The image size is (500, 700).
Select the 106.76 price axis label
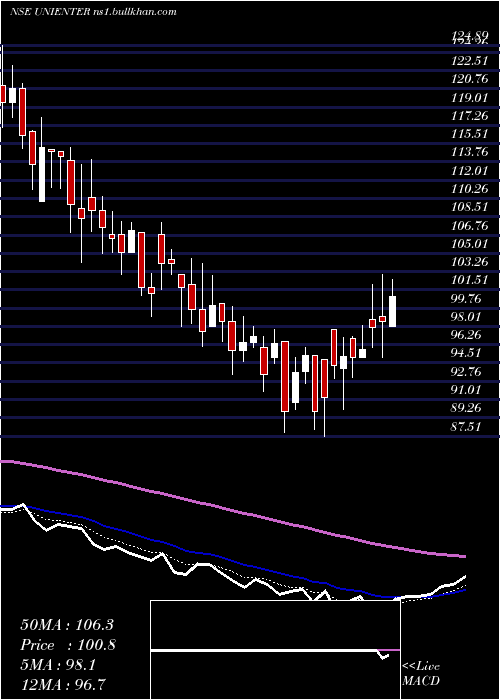469,226
